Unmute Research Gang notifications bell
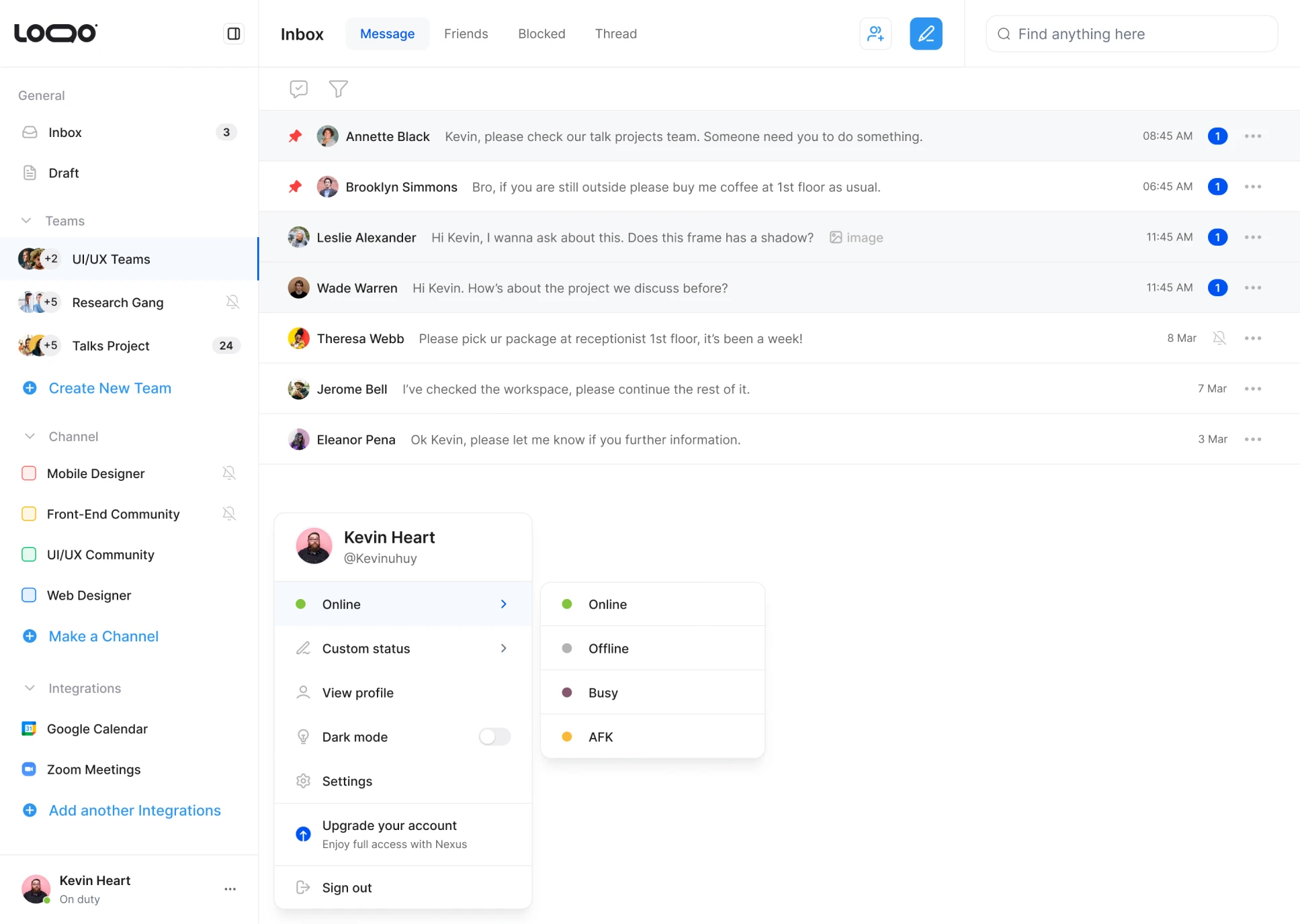The height and width of the screenshot is (924, 1300). (232, 302)
